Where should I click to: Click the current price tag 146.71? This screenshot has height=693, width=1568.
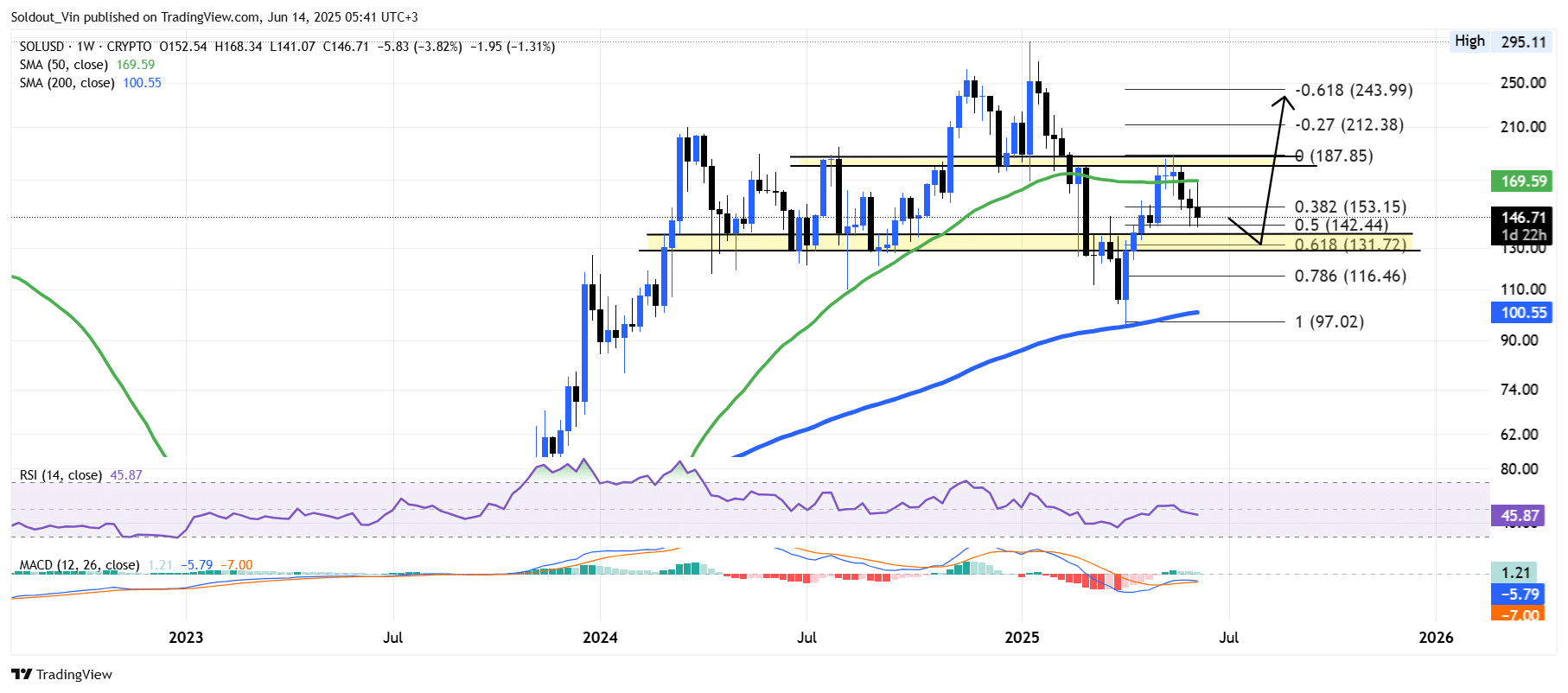[x=1523, y=218]
